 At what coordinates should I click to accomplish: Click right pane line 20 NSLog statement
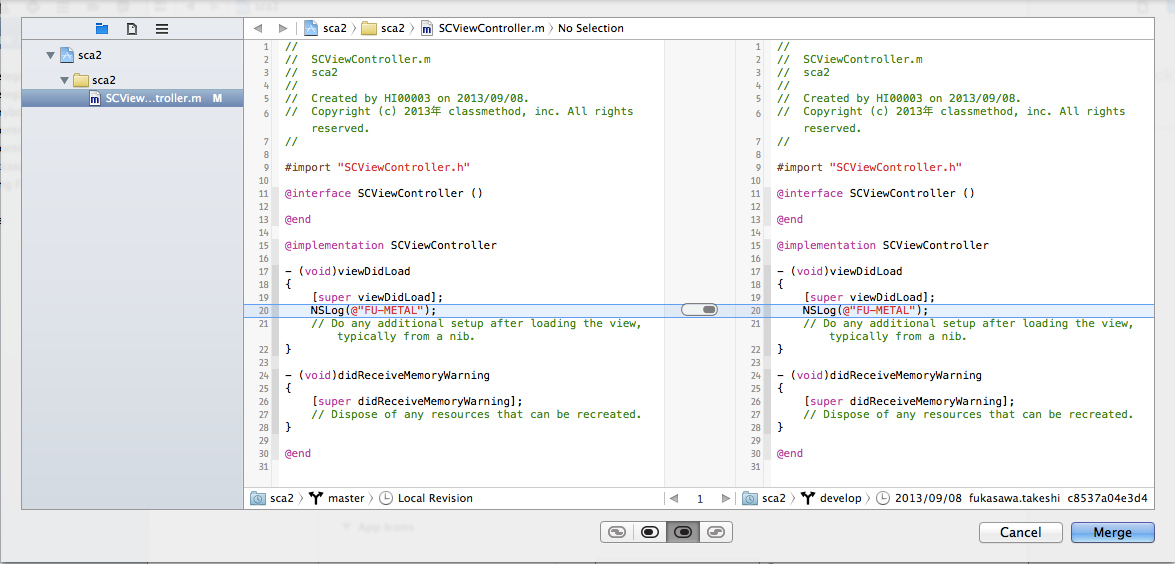(865, 310)
